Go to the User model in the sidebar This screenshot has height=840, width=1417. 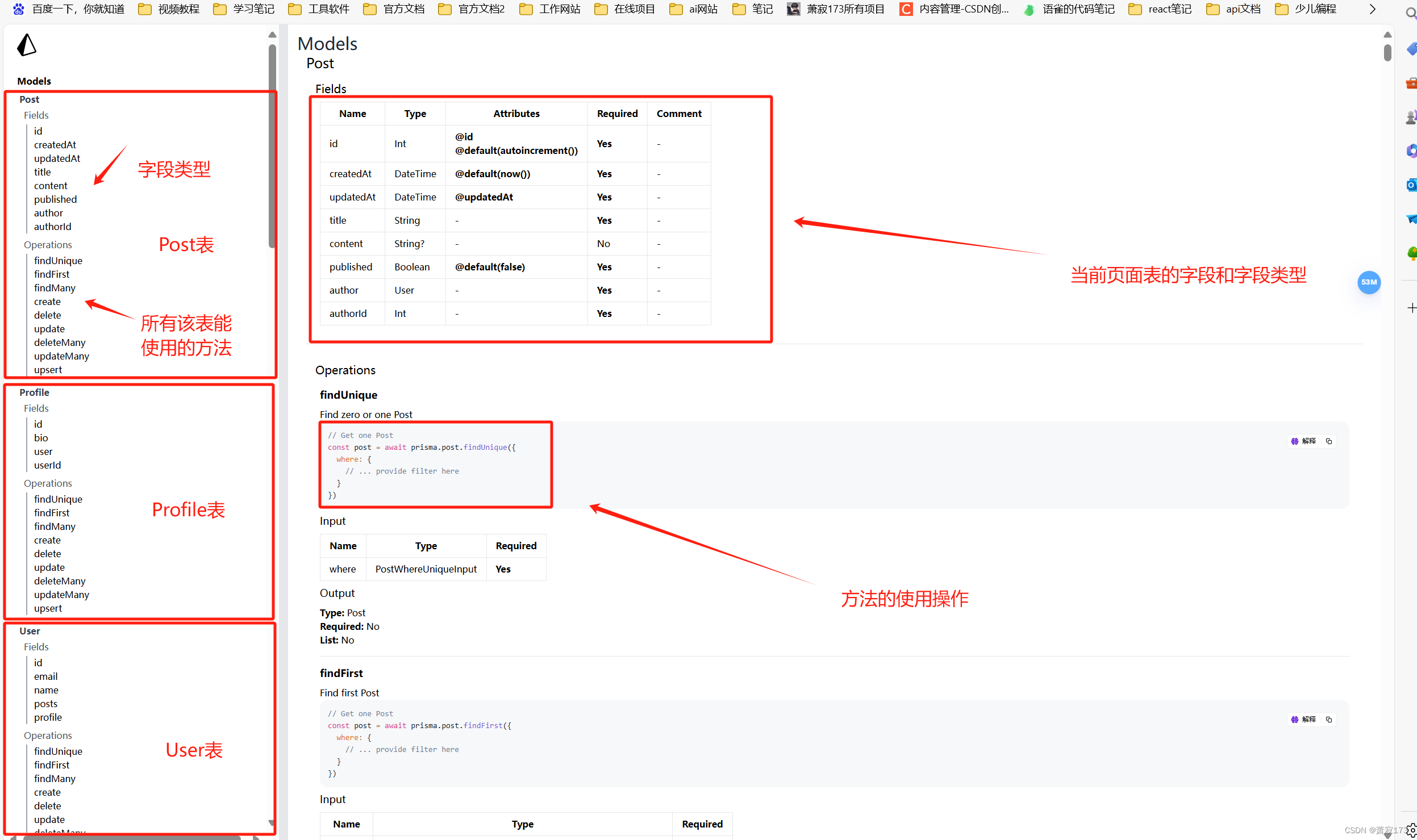point(30,631)
